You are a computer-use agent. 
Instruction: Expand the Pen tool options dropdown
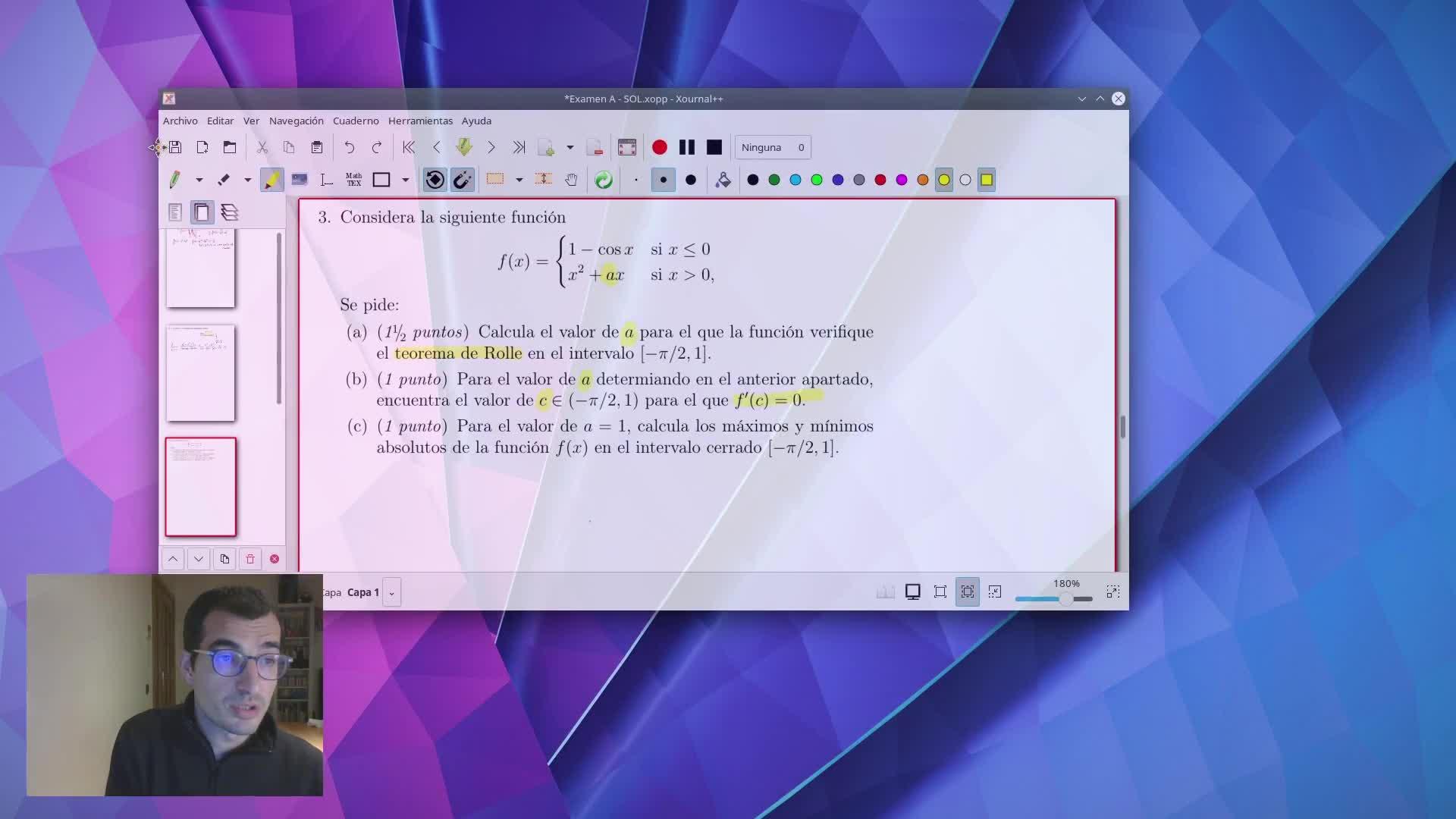pyautogui.click(x=199, y=180)
